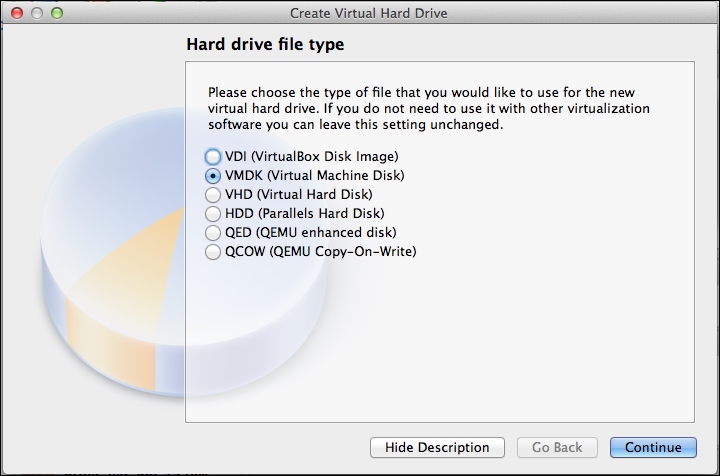The width and height of the screenshot is (720, 476).
Task: Click the Hard drive file type heading
Action: [265, 45]
